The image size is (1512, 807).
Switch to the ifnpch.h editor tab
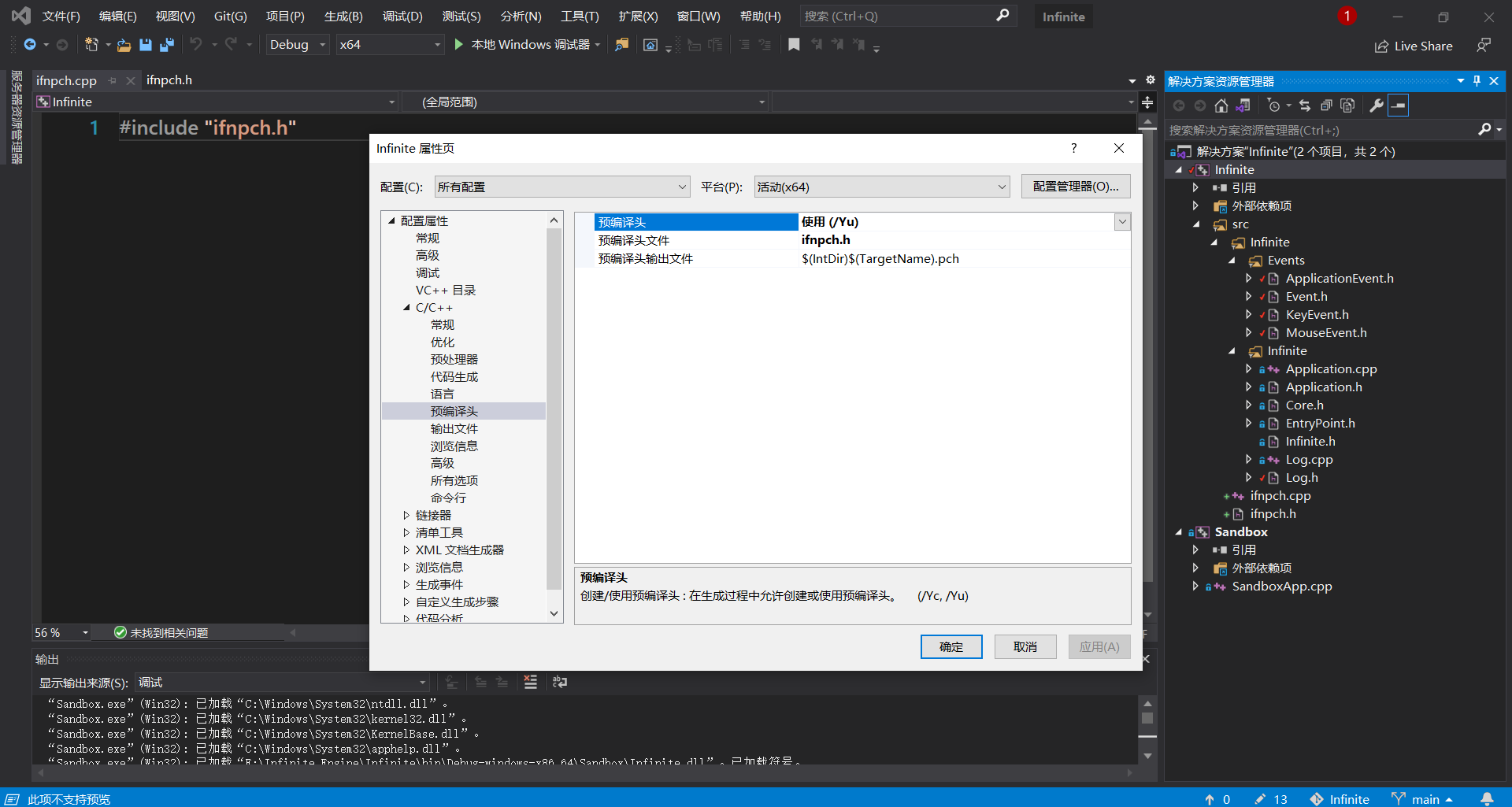[x=169, y=80]
